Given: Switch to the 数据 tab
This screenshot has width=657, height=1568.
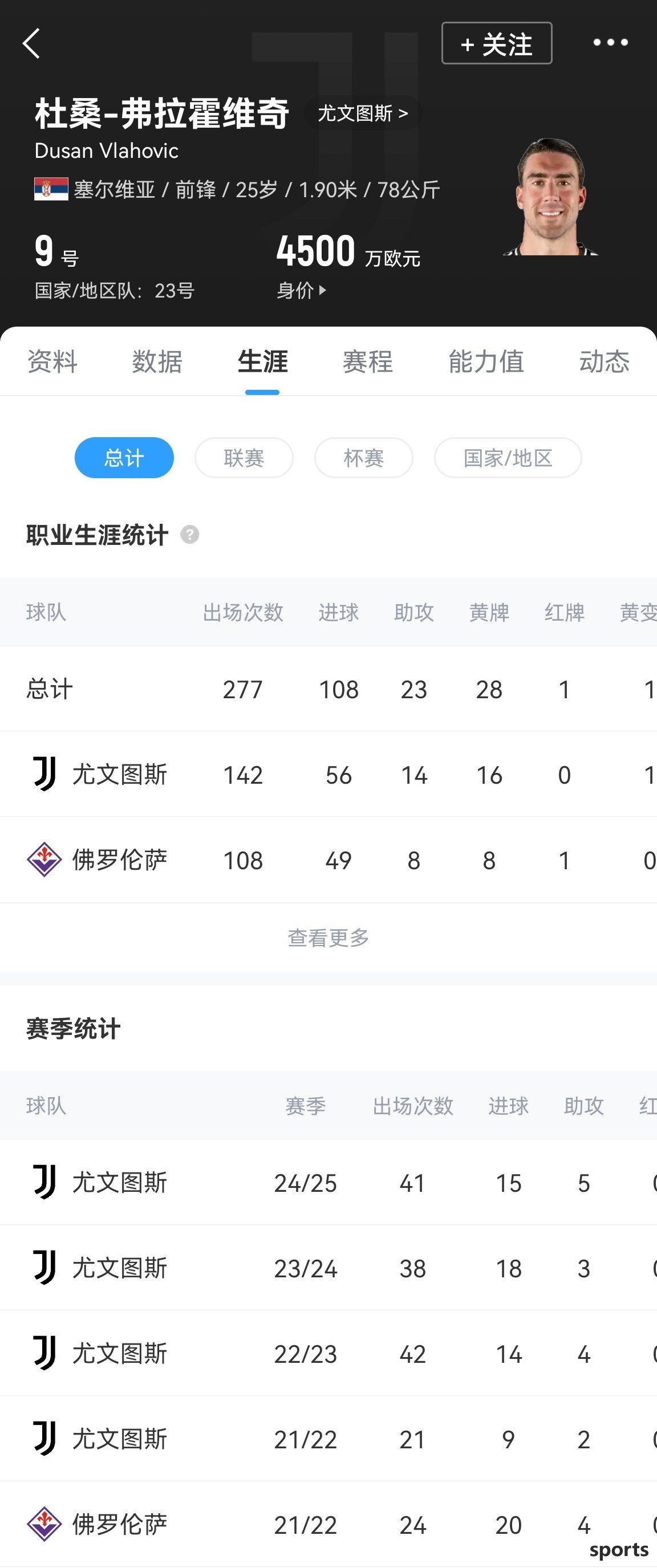Looking at the screenshot, I should [x=158, y=361].
